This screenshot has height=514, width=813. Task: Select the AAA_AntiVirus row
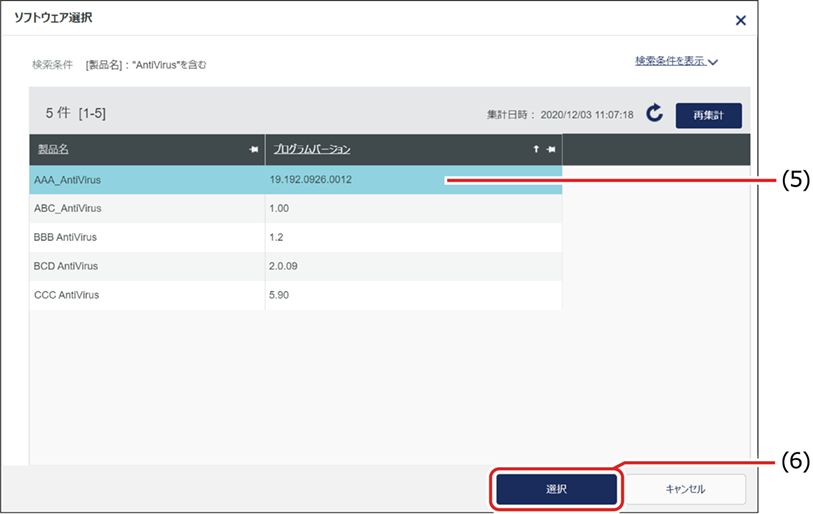click(x=296, y=180)
